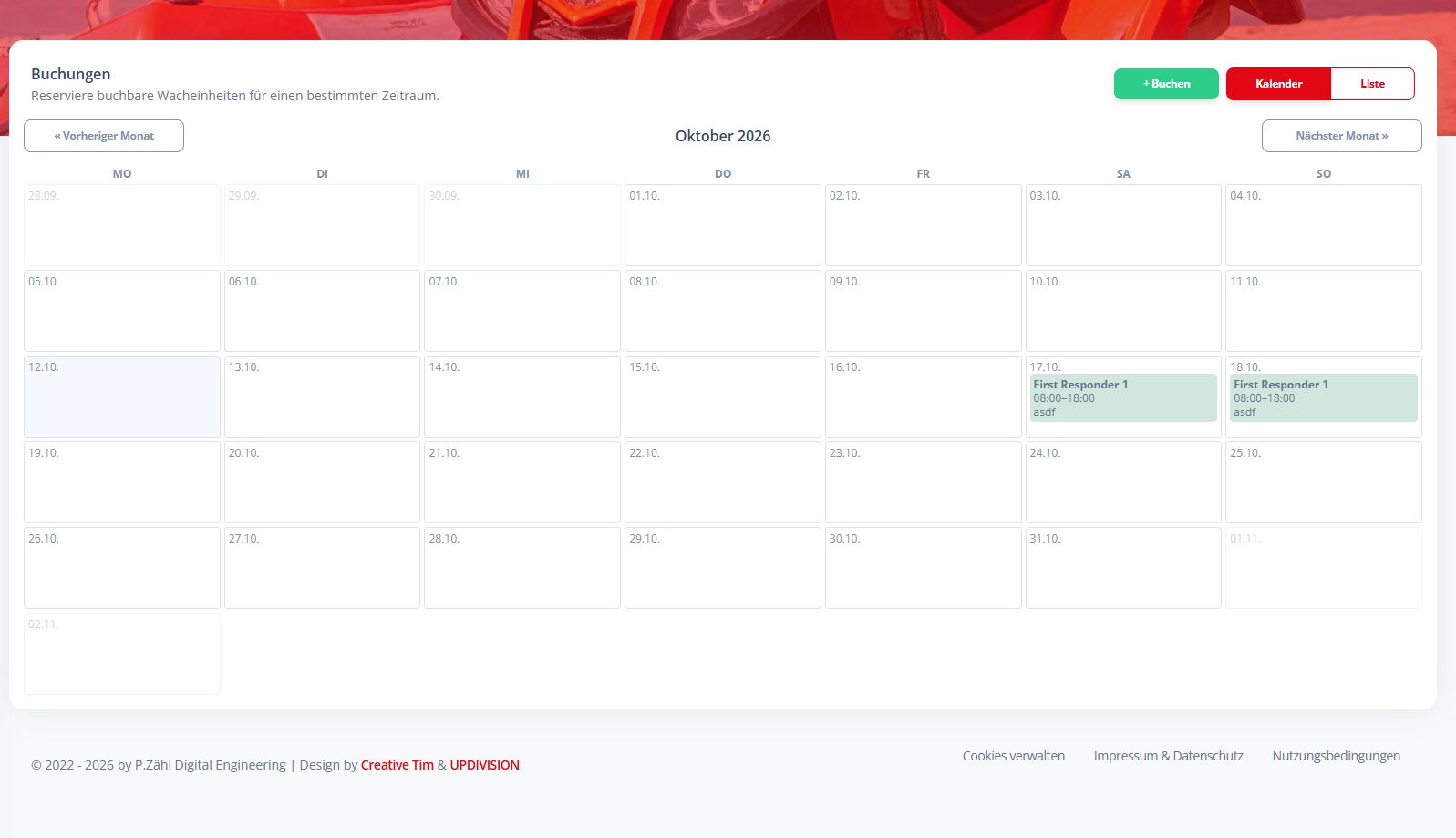Go to Nächster Monat
The image size is (1456, 838).
click(x=1341, y=136)
